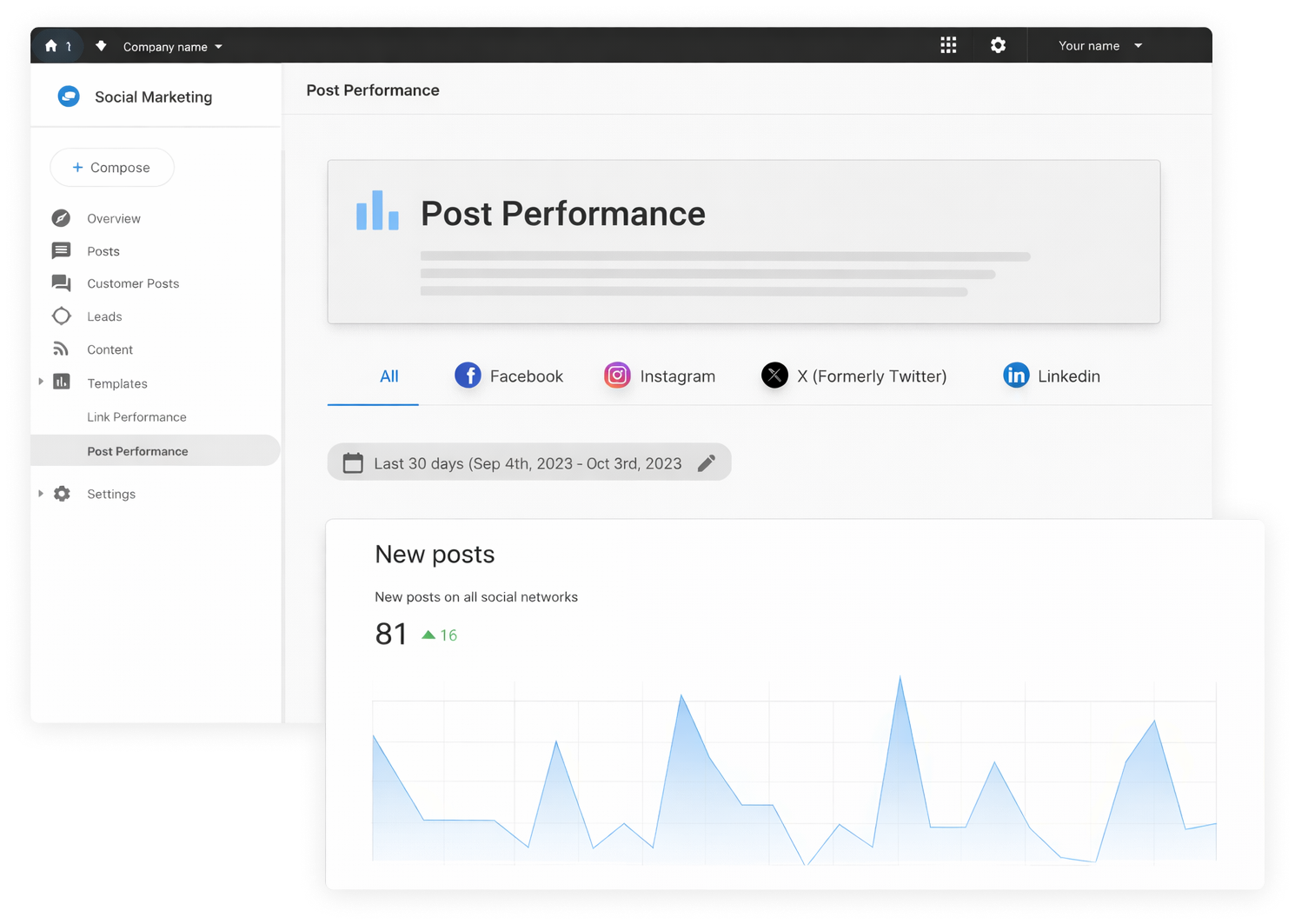Expand the Templates sidebar group

(40, 382)
